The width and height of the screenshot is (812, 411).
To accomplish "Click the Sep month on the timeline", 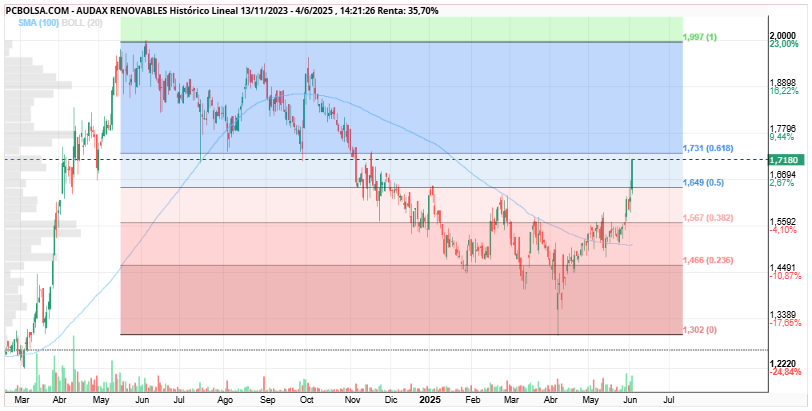I will [x=267, y=400].
